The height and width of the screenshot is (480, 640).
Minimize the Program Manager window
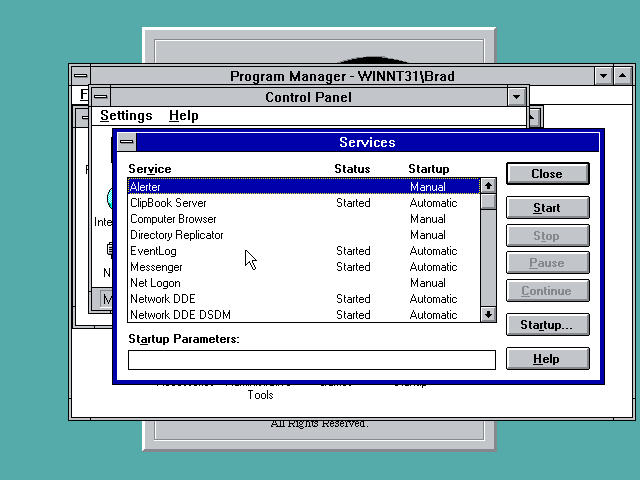[x=603, y=76]
